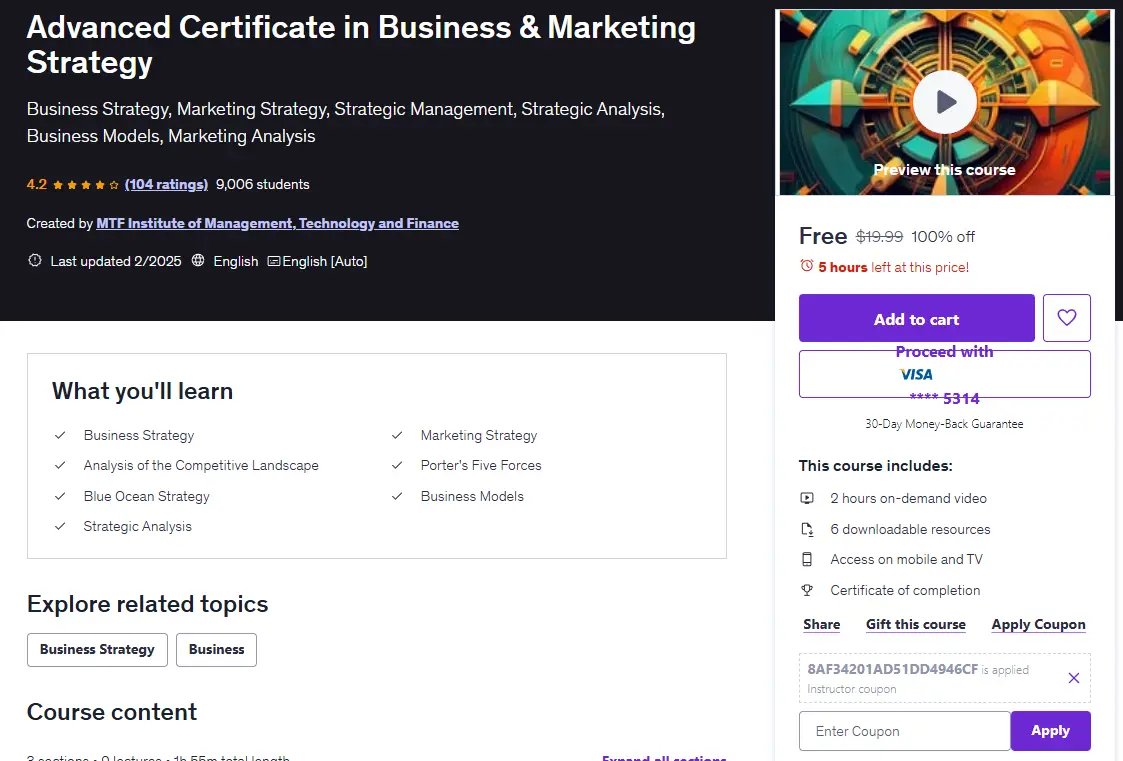Viewport: 1123px width, 761px height.
Task: Open the 104 ratings link
Action: point(166,185)
